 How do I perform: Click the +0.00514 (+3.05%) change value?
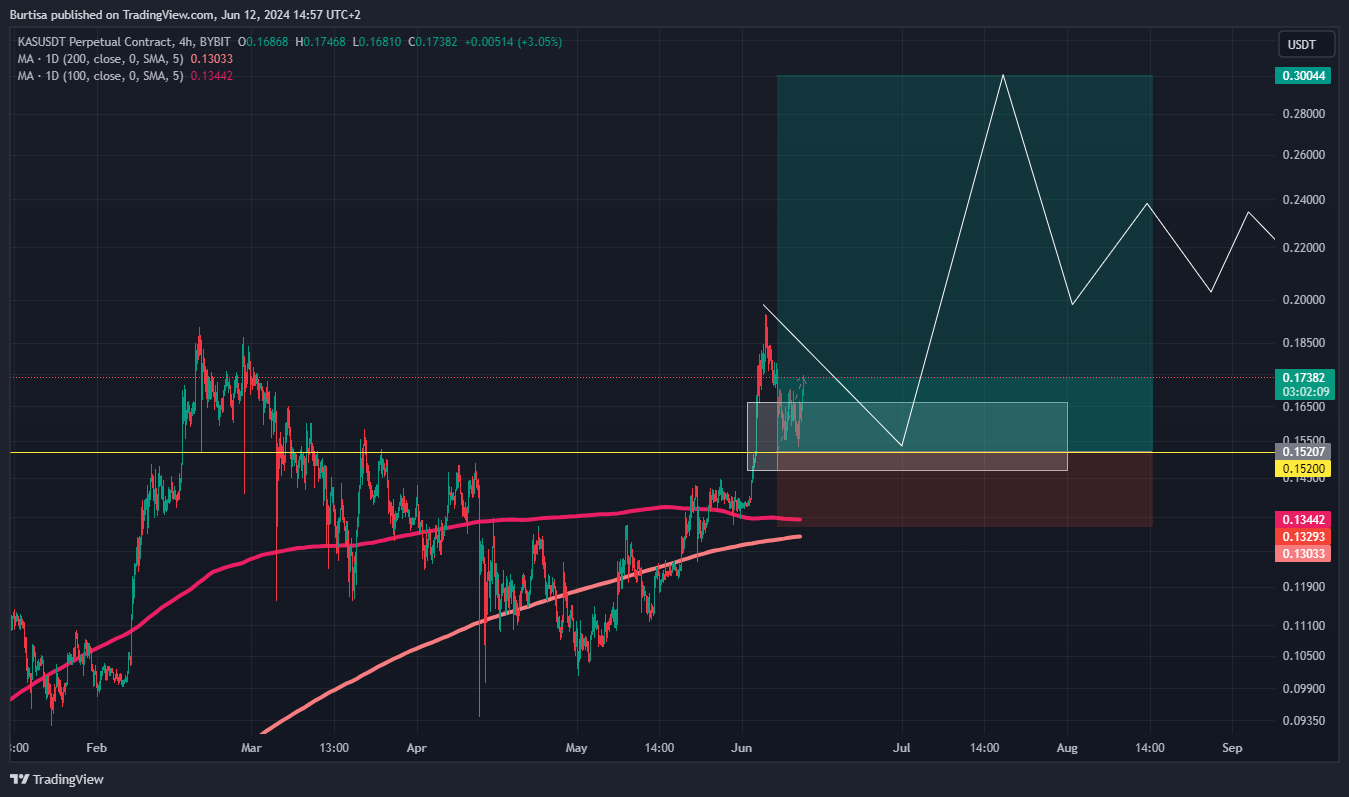click(x=513, y=42)
